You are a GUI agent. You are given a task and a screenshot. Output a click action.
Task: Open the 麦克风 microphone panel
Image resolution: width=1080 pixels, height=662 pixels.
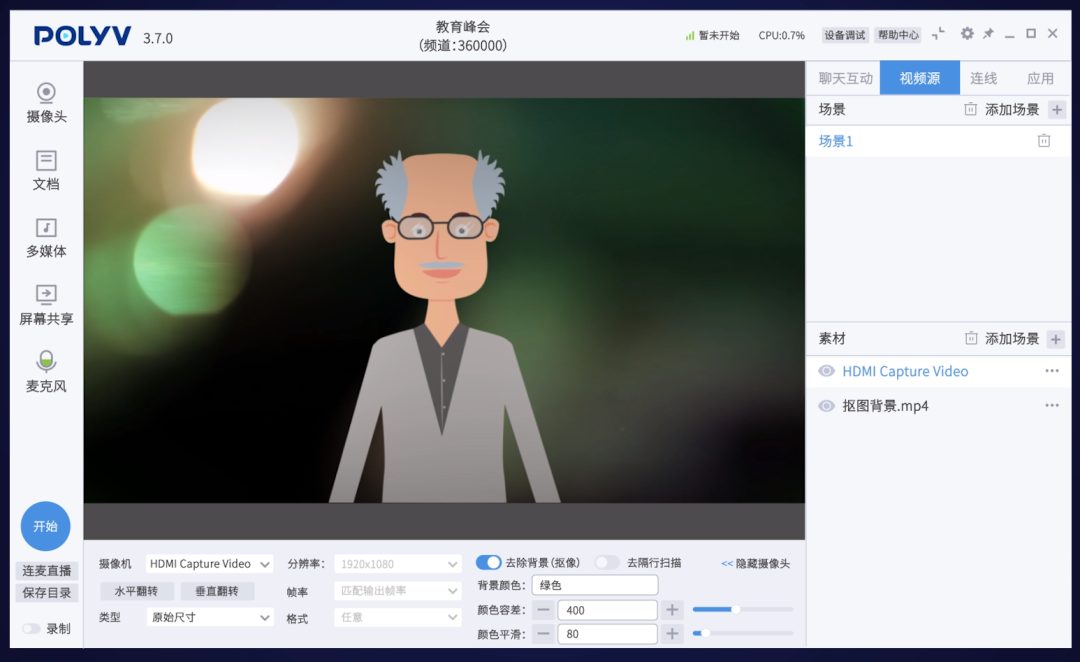pyautogui.click(x=45, y=372)
